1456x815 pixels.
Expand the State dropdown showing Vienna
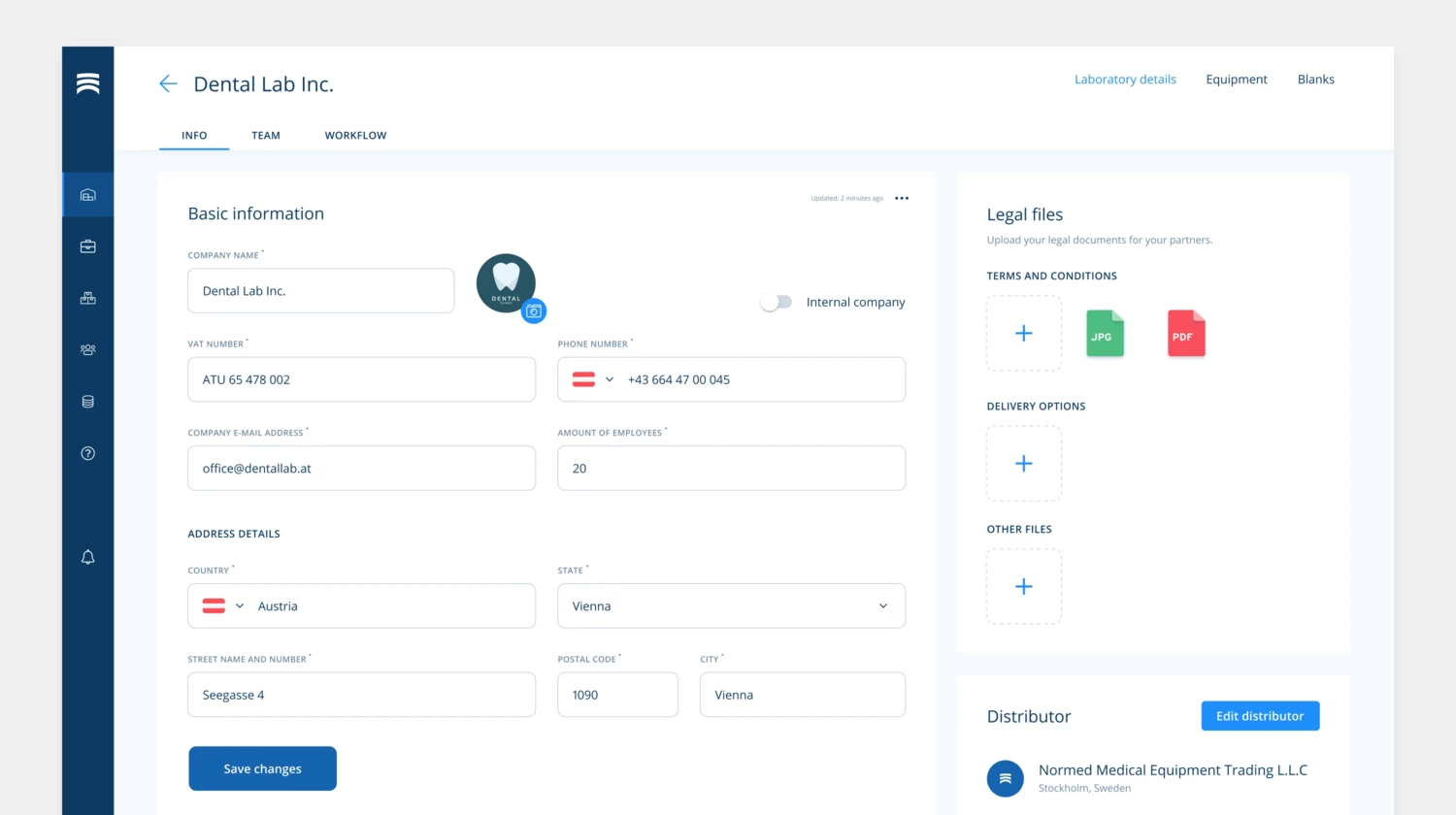pyautogui.click(x=731, y=606)
